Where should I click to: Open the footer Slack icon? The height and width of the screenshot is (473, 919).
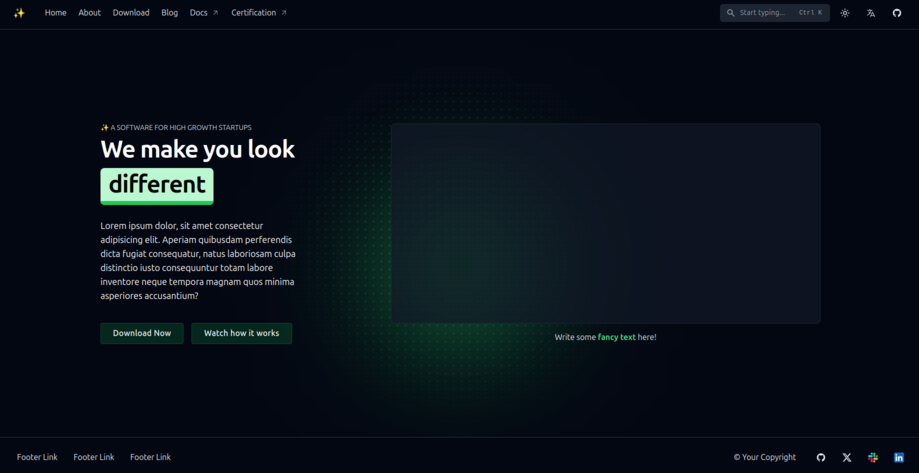click(x=873, y=457)
